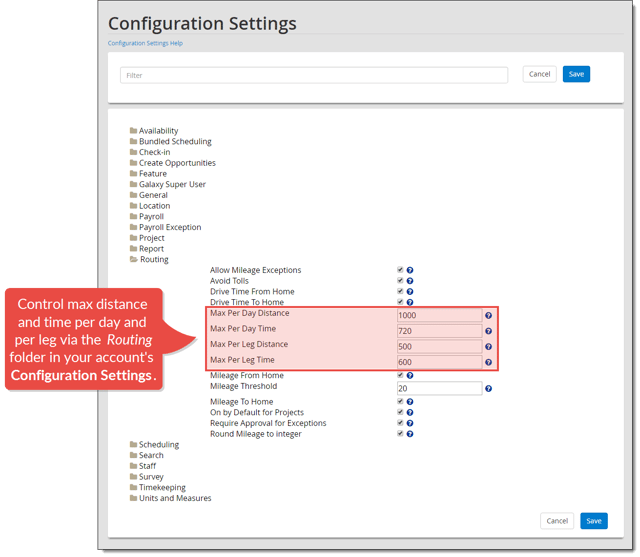The width and height of the screenshot is (640, 557).
Task: Expand the General folder
Action: (149, 195)
